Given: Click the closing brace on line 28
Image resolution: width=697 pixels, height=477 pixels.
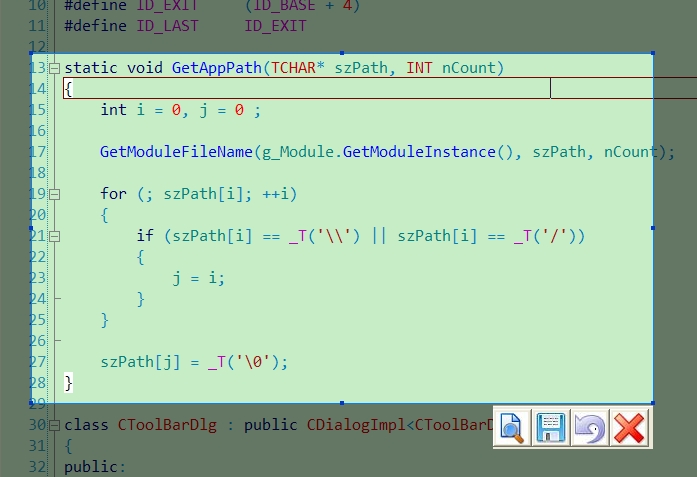Looking at the screenshot, I should [x=68, y=383].
